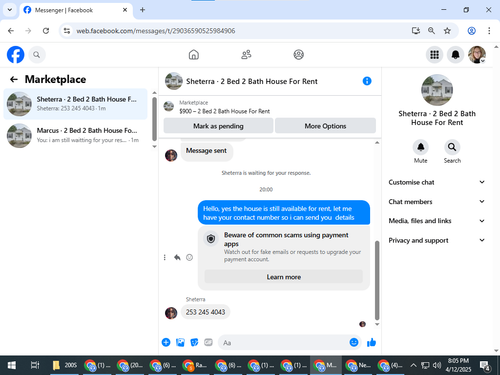The image size is (500, 375).
Task: Attach a photo or file icon
Action: (x=180, y=342)
